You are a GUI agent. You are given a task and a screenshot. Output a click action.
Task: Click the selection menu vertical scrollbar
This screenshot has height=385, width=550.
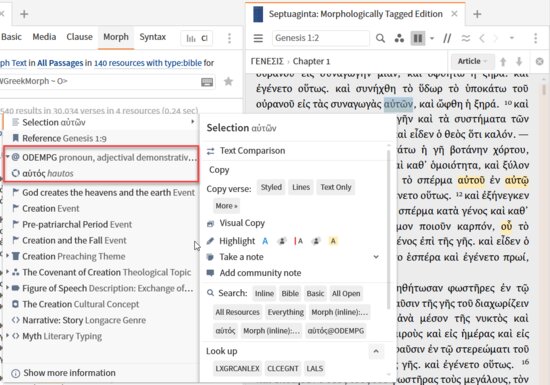(388, 230)
